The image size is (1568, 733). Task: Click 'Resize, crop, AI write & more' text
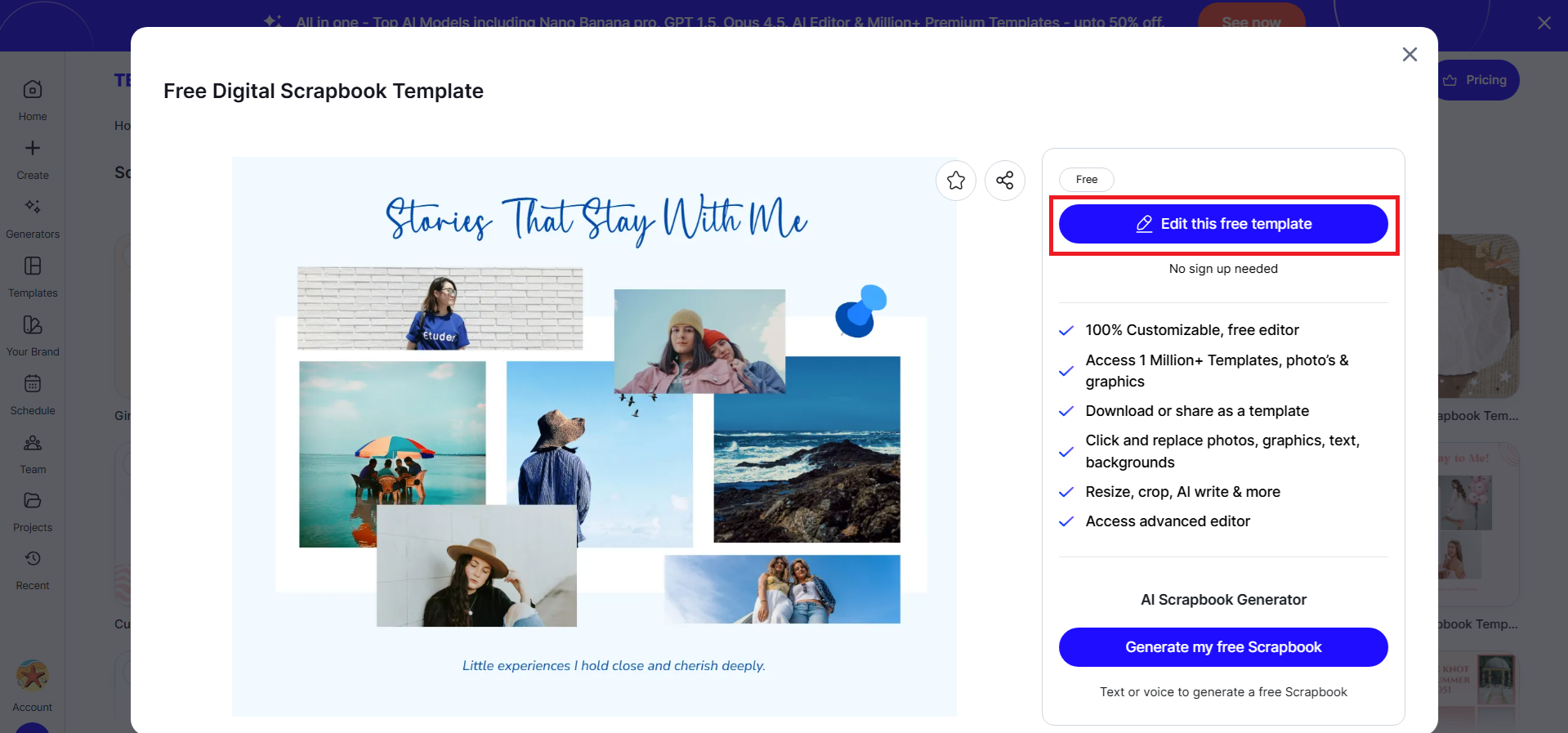[x=1182, y=492]
